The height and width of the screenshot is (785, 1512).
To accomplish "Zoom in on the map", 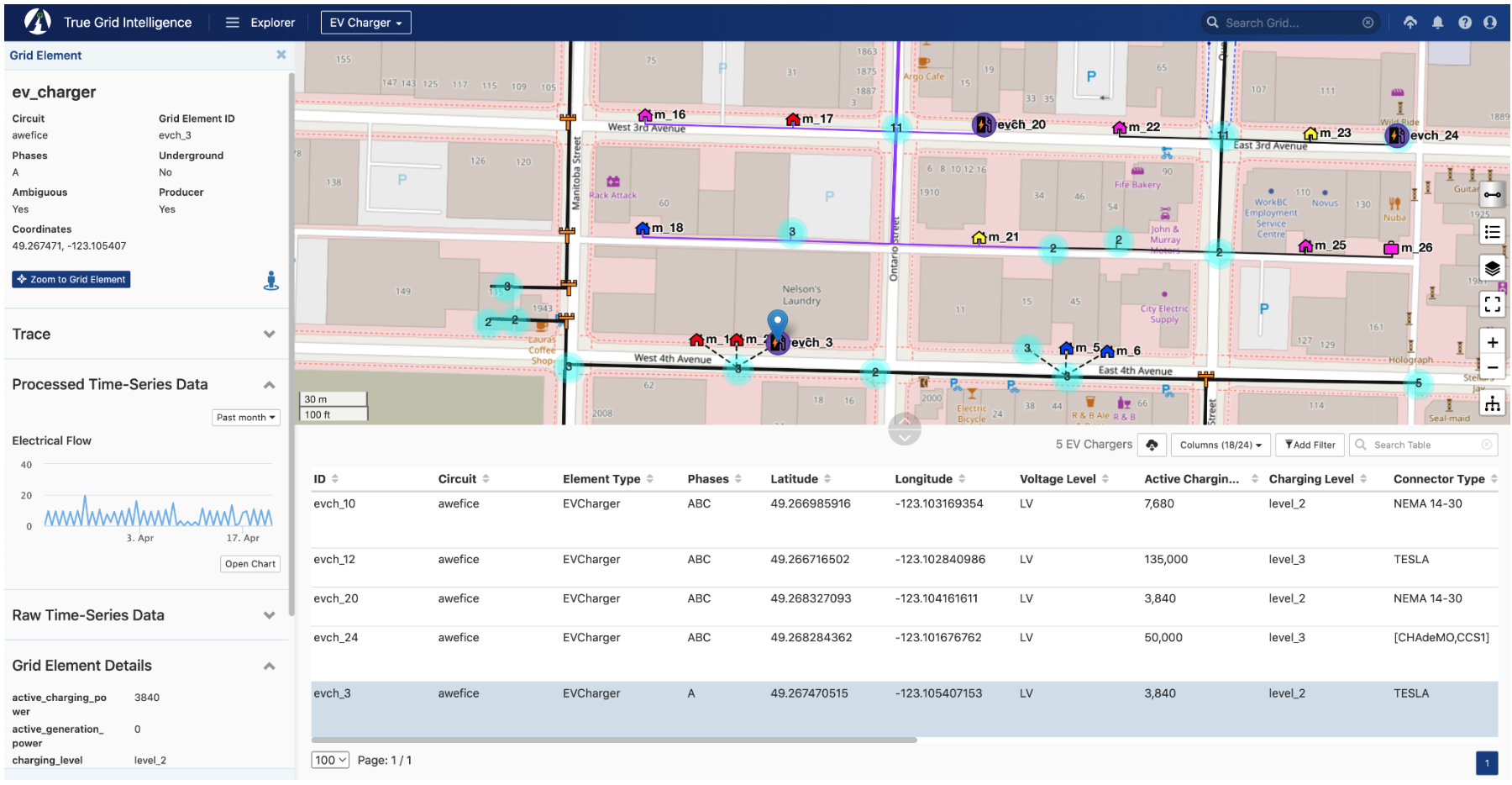I will tap(1492, 342).
